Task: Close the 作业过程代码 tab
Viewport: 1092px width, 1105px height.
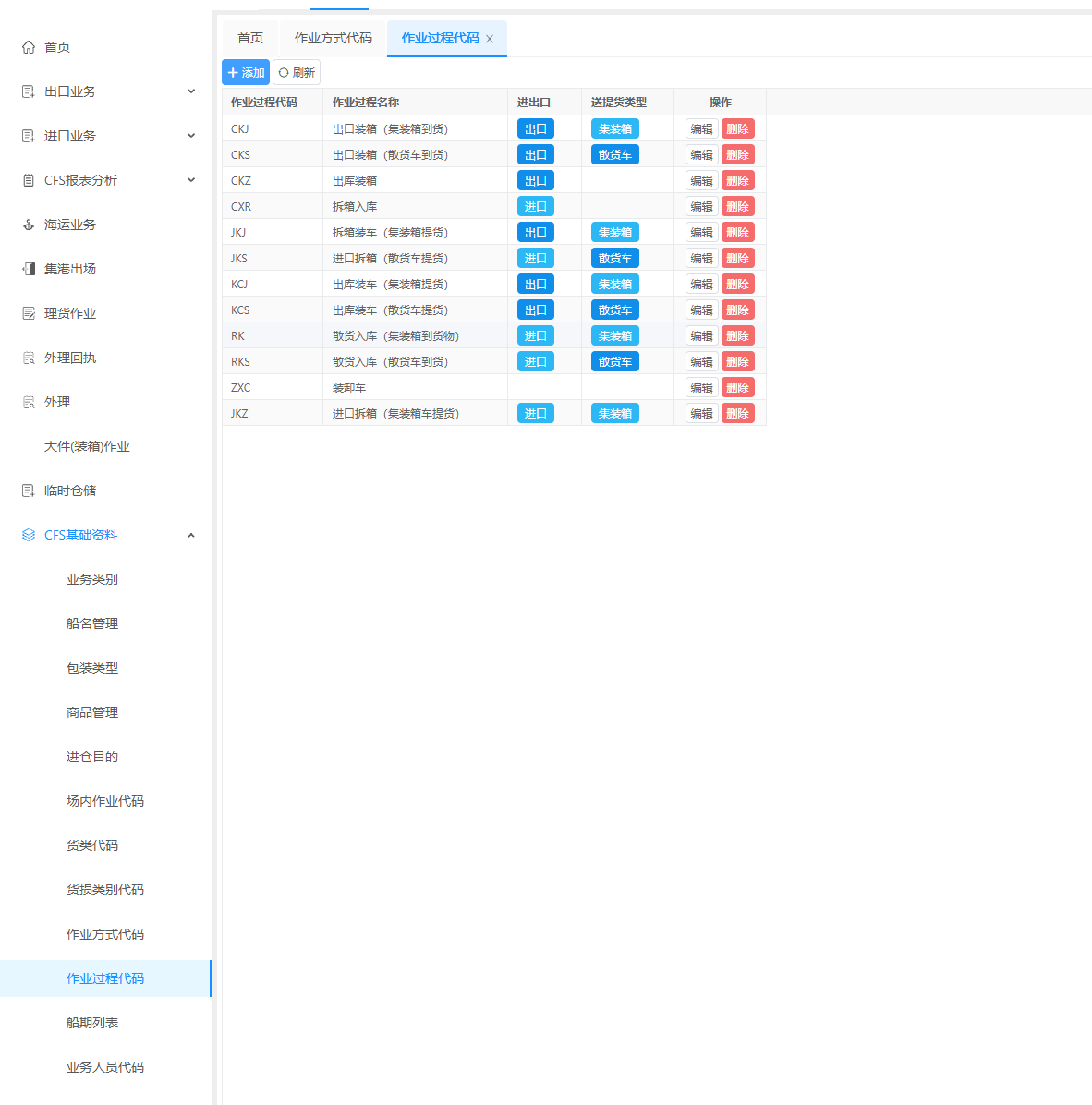Action: coord(490,39)
